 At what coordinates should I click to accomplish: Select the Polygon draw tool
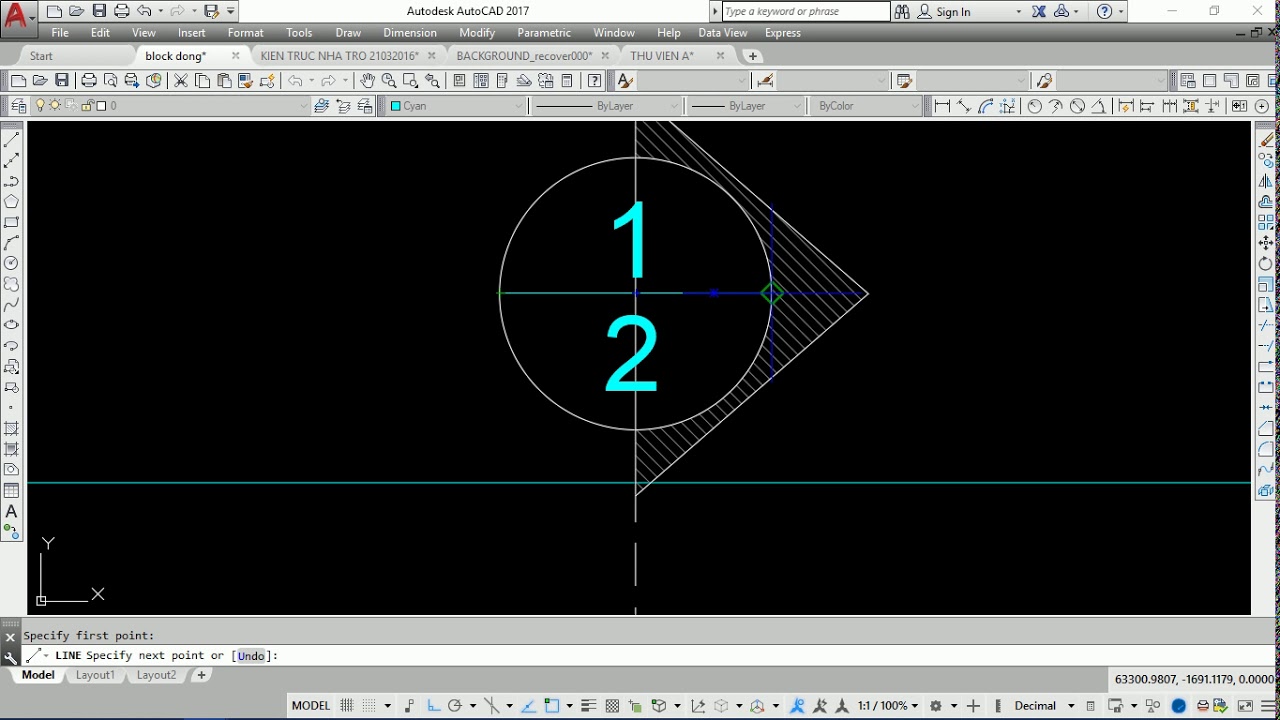coord(12,202)
